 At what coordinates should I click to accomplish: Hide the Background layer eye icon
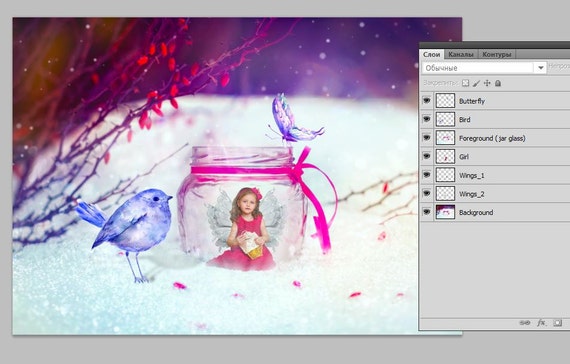427,212
